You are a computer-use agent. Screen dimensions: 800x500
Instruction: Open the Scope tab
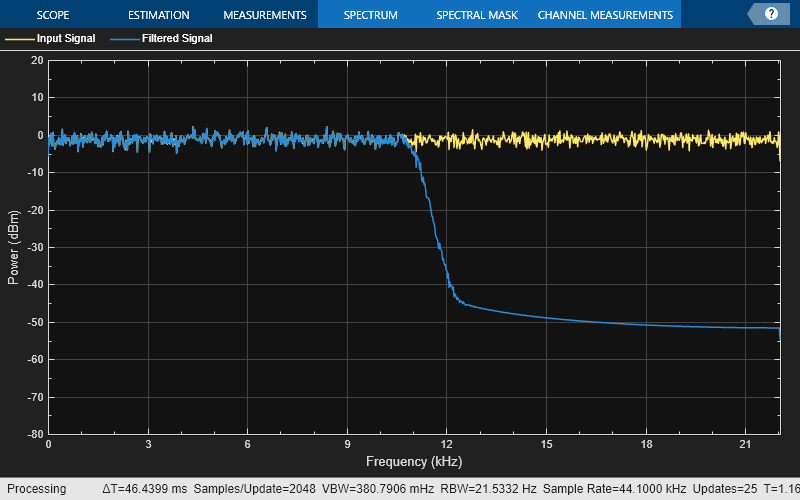pyautogui.click(x=53, y=15)
